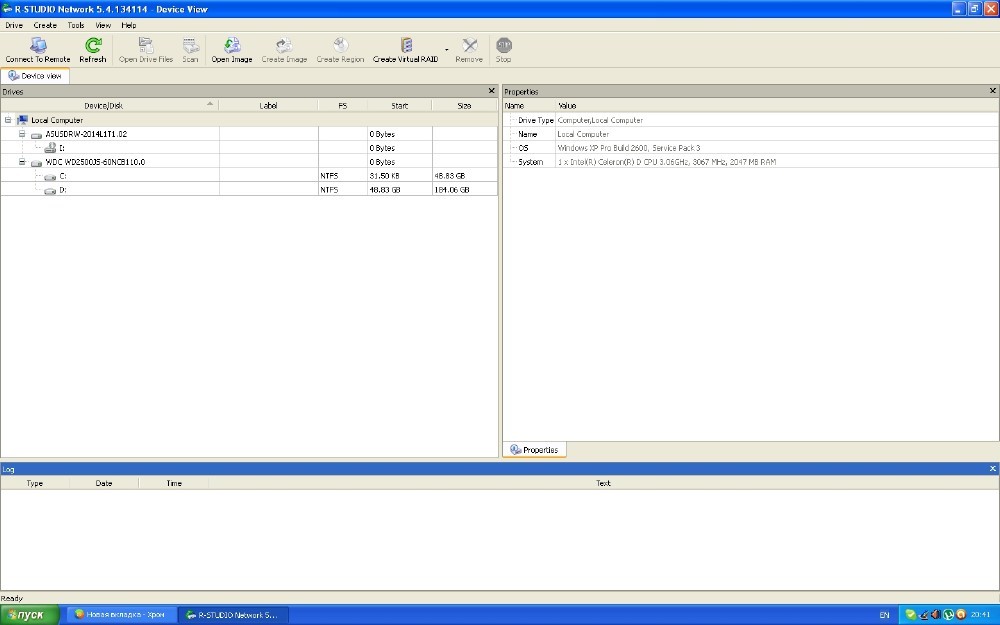This screenshot has width=1000, height=625.
Task: Click the Start column header
Action: 400,105
